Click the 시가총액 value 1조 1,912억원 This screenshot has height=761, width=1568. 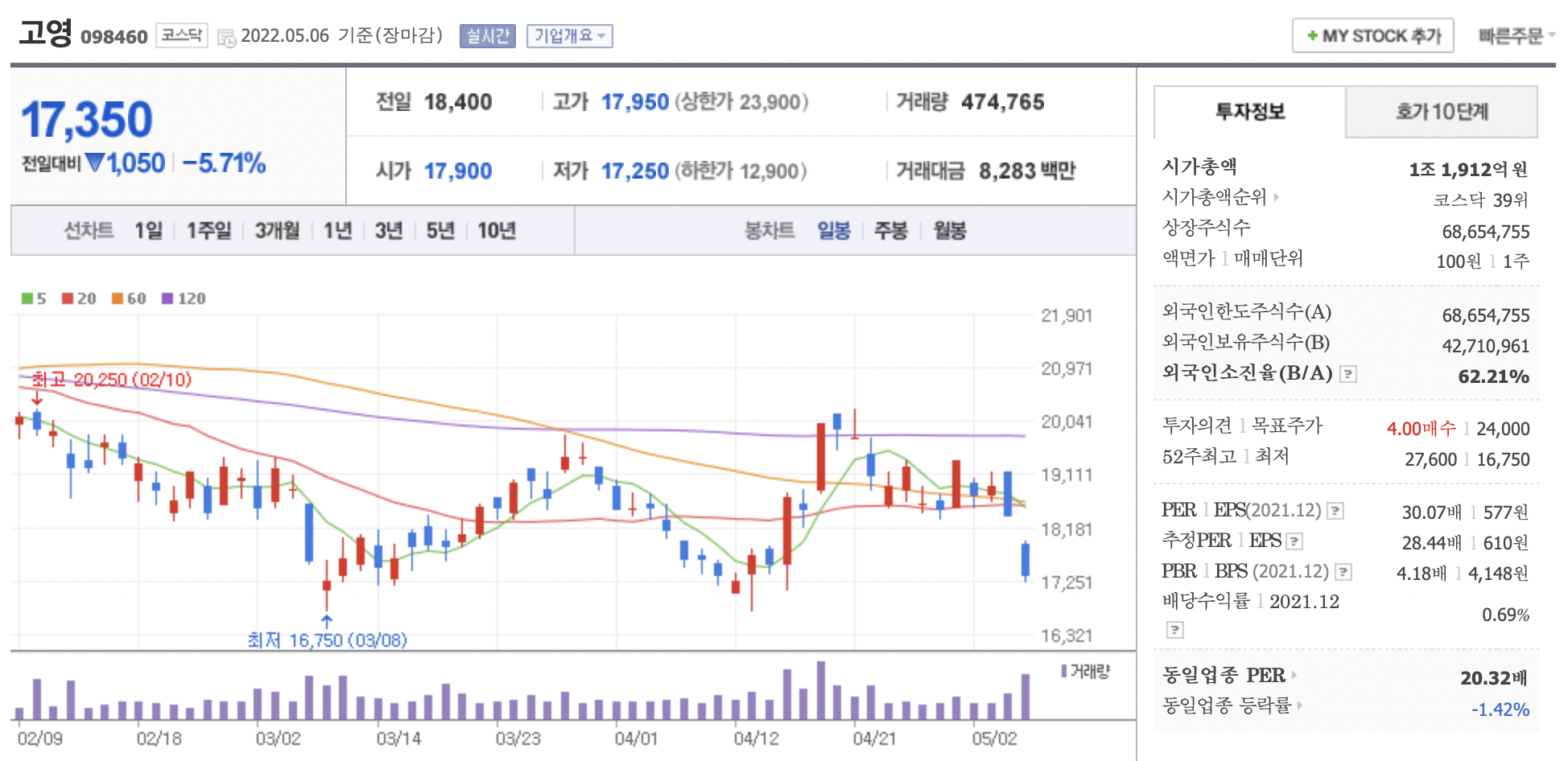pyautogui.click(x=1468, y=170)
